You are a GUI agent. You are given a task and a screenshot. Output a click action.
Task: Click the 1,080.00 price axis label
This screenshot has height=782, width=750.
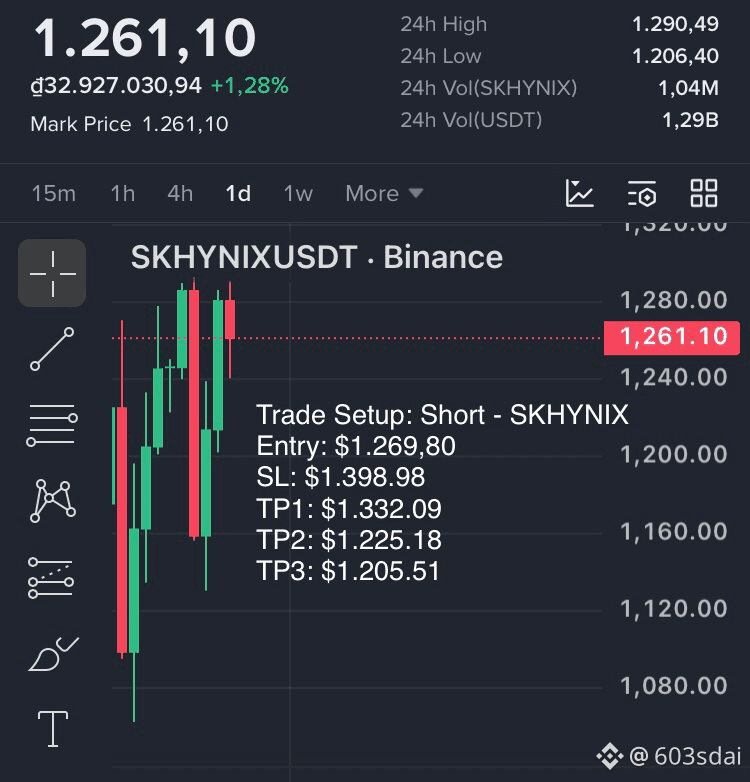tap(674, 686)
